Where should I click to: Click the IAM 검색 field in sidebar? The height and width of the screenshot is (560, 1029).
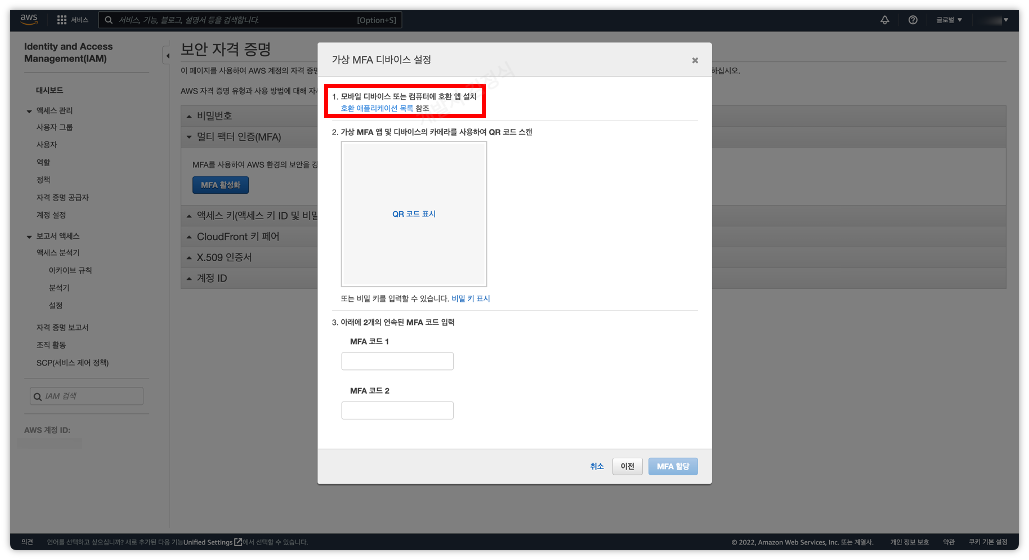(87, 397)
